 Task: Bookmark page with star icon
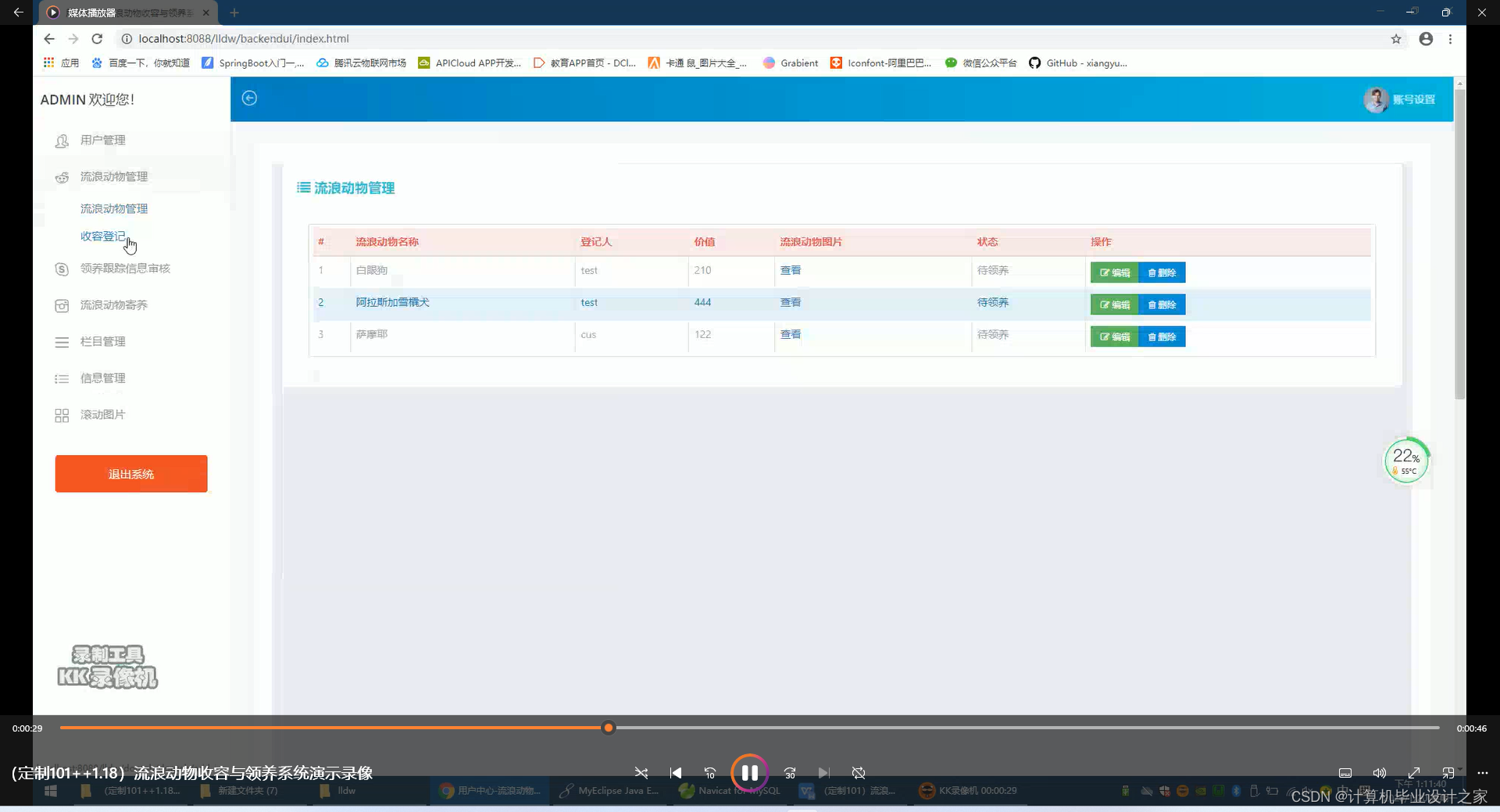pyautogui.click(x=1396, y=39)
